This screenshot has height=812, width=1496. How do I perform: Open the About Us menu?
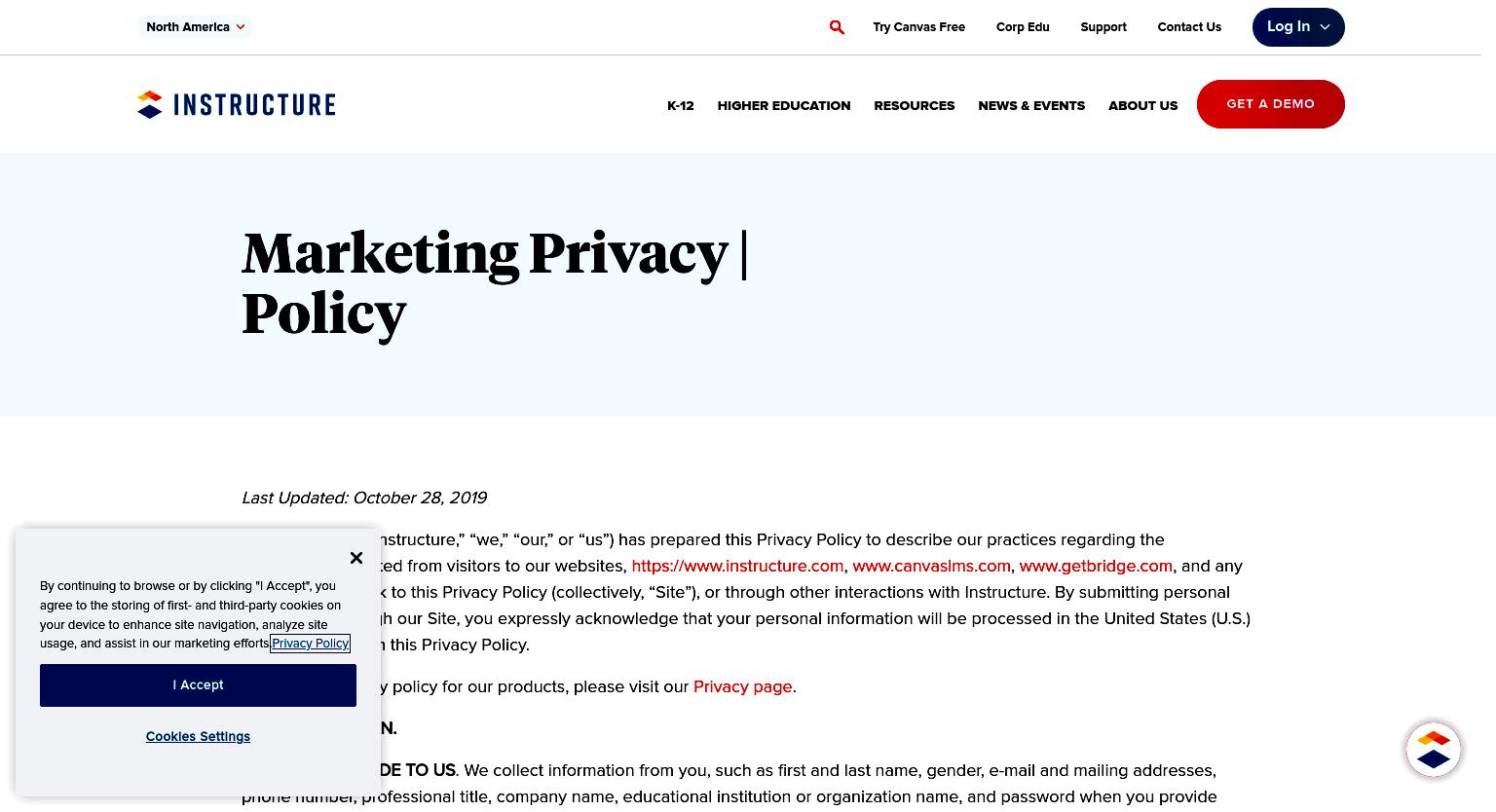coord(1143,105)
